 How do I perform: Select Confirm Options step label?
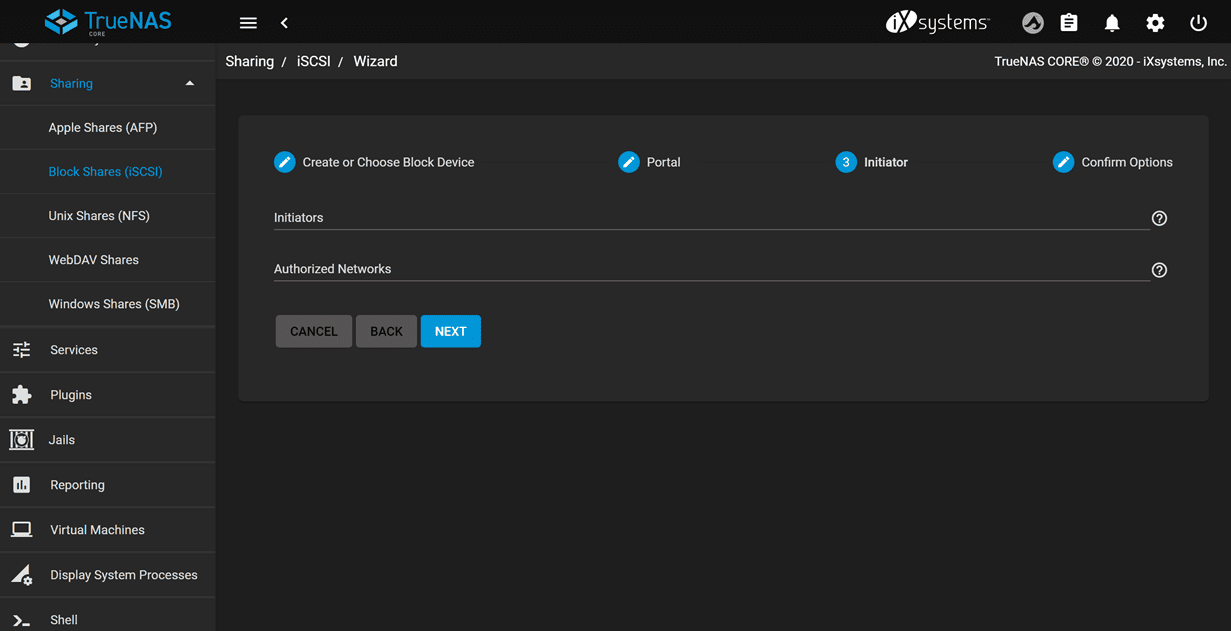click(1127, 162)
